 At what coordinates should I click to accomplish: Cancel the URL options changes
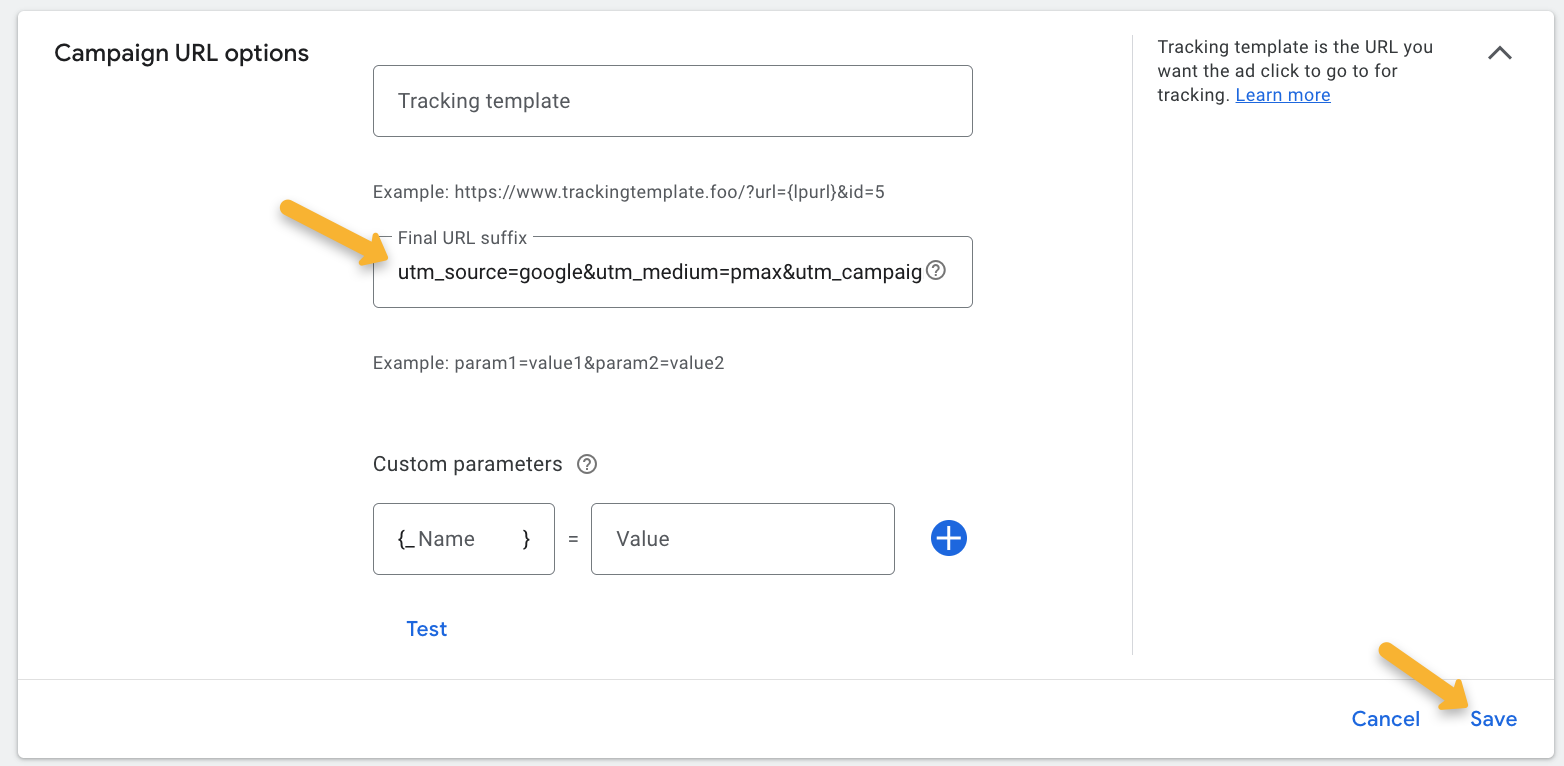1385,719
